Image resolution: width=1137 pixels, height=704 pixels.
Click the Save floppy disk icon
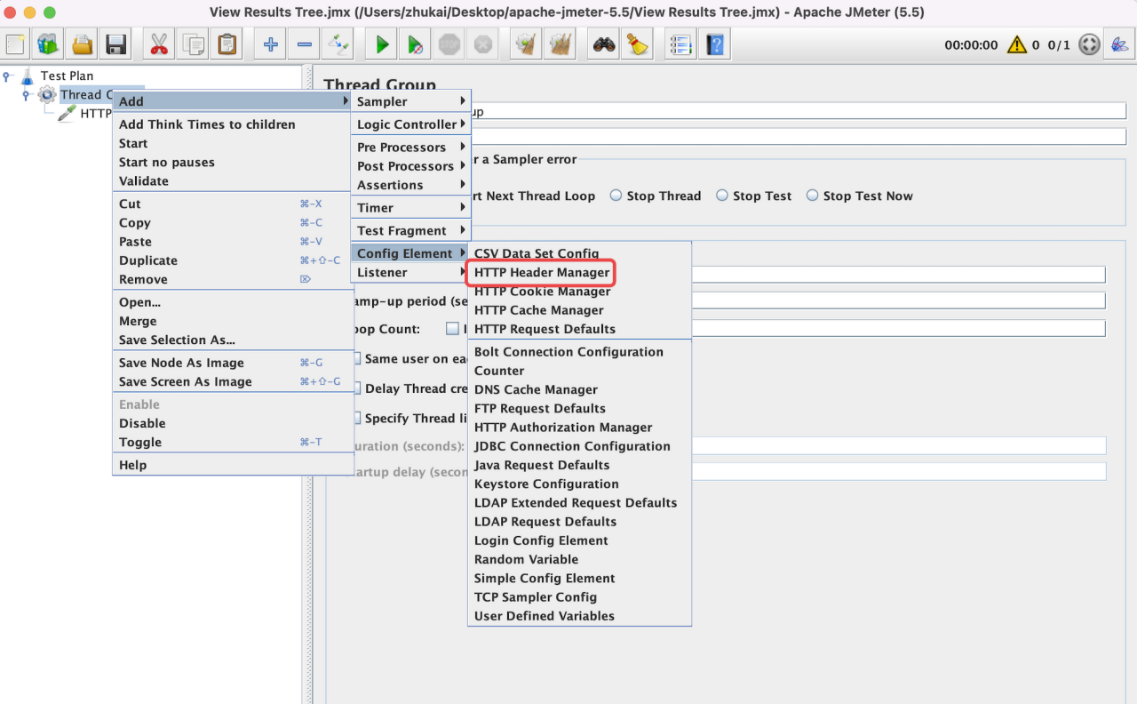[x=116, y=45]
